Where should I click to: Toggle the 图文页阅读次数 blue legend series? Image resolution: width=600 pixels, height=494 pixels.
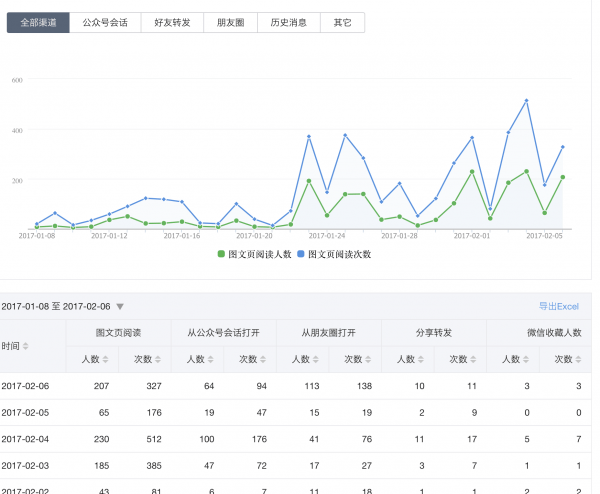point(334,254)
